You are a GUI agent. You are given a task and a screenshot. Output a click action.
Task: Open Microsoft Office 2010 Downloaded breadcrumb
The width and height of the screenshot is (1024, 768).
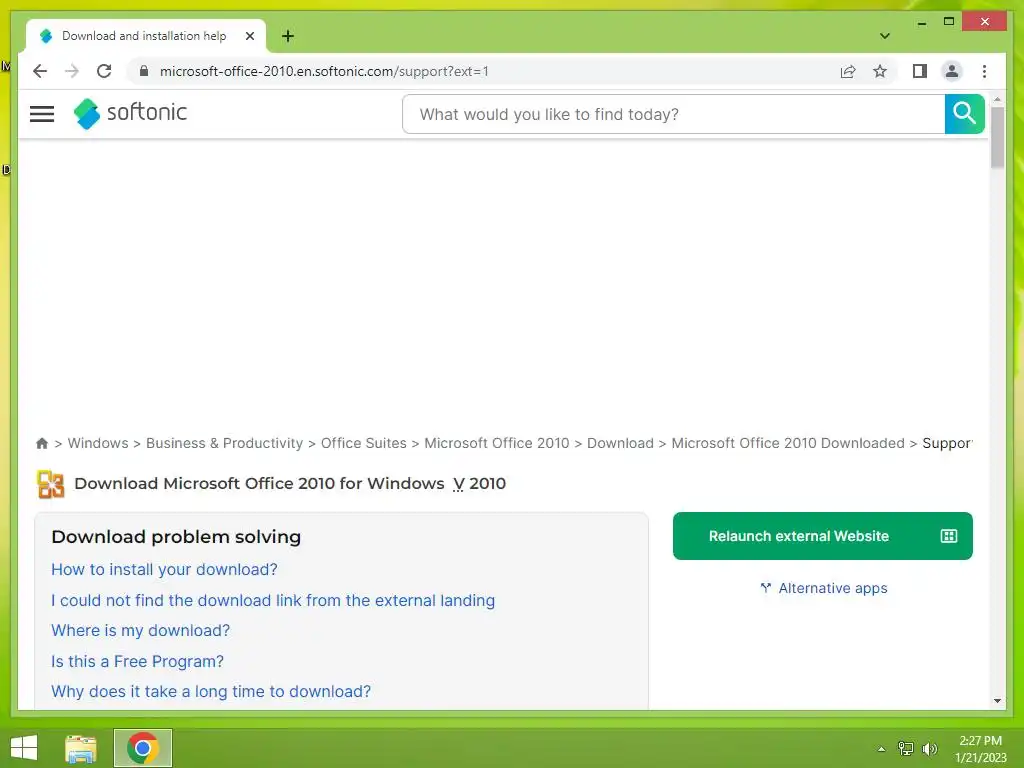point(788,443)
